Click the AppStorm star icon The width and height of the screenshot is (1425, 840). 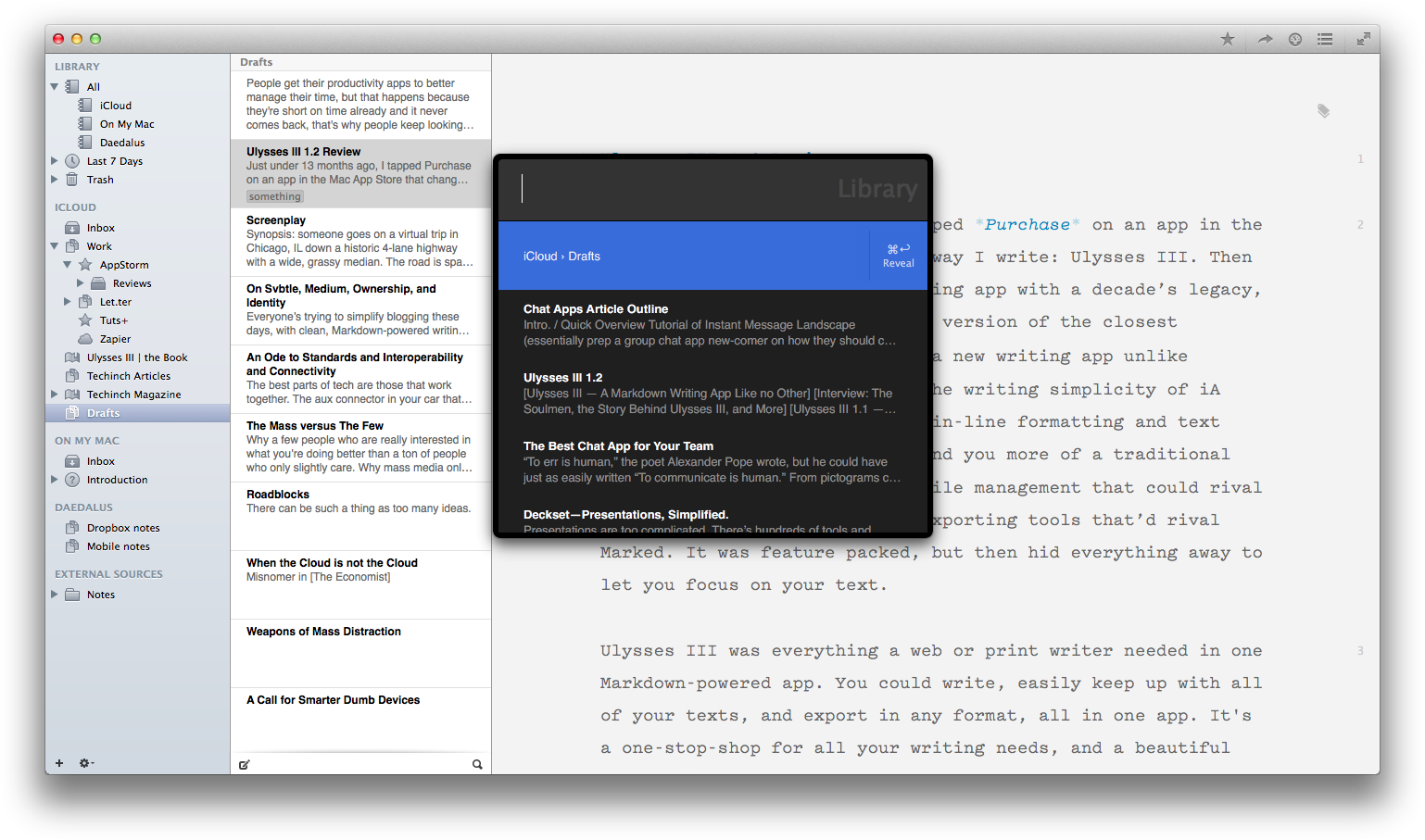pos(85,265)
